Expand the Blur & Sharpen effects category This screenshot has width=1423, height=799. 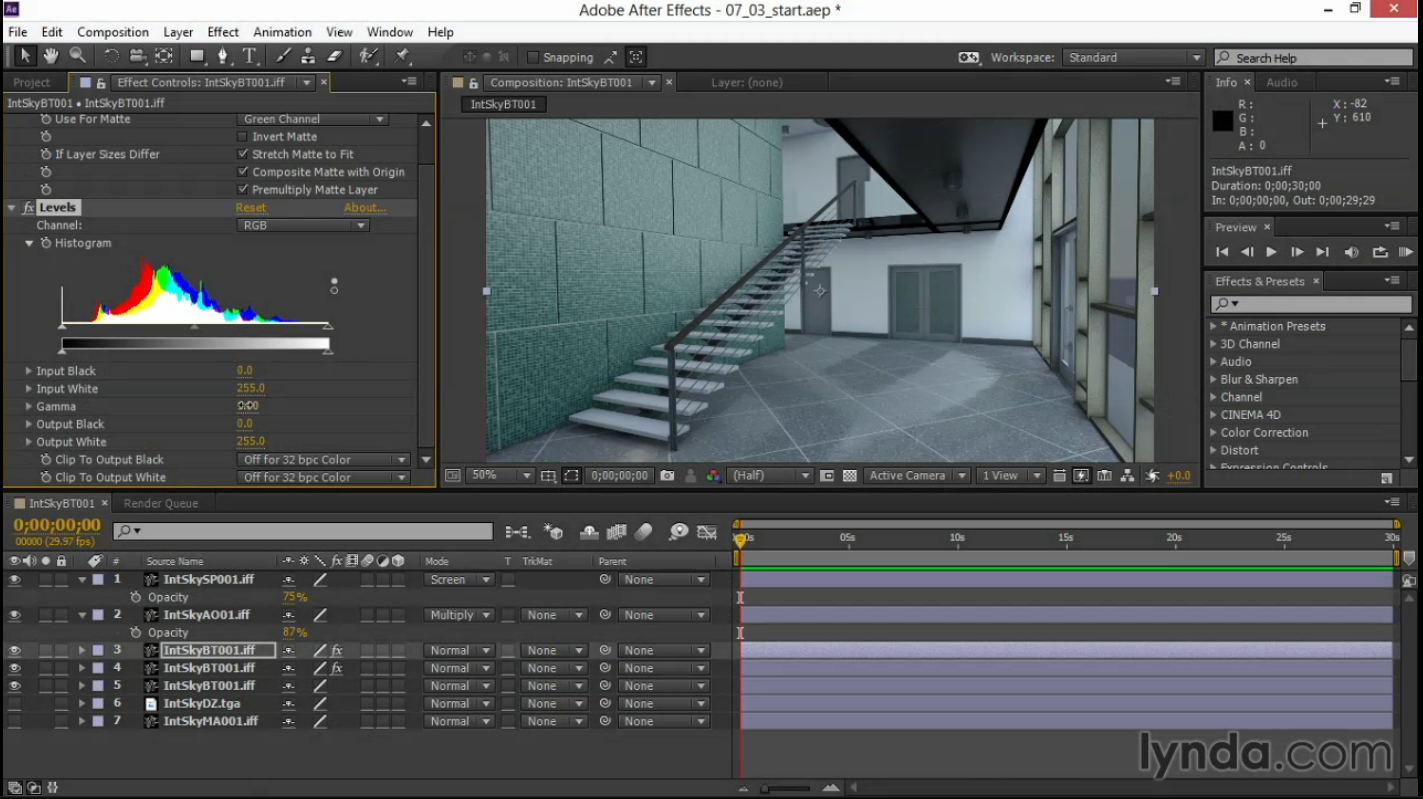[1214, 380]
